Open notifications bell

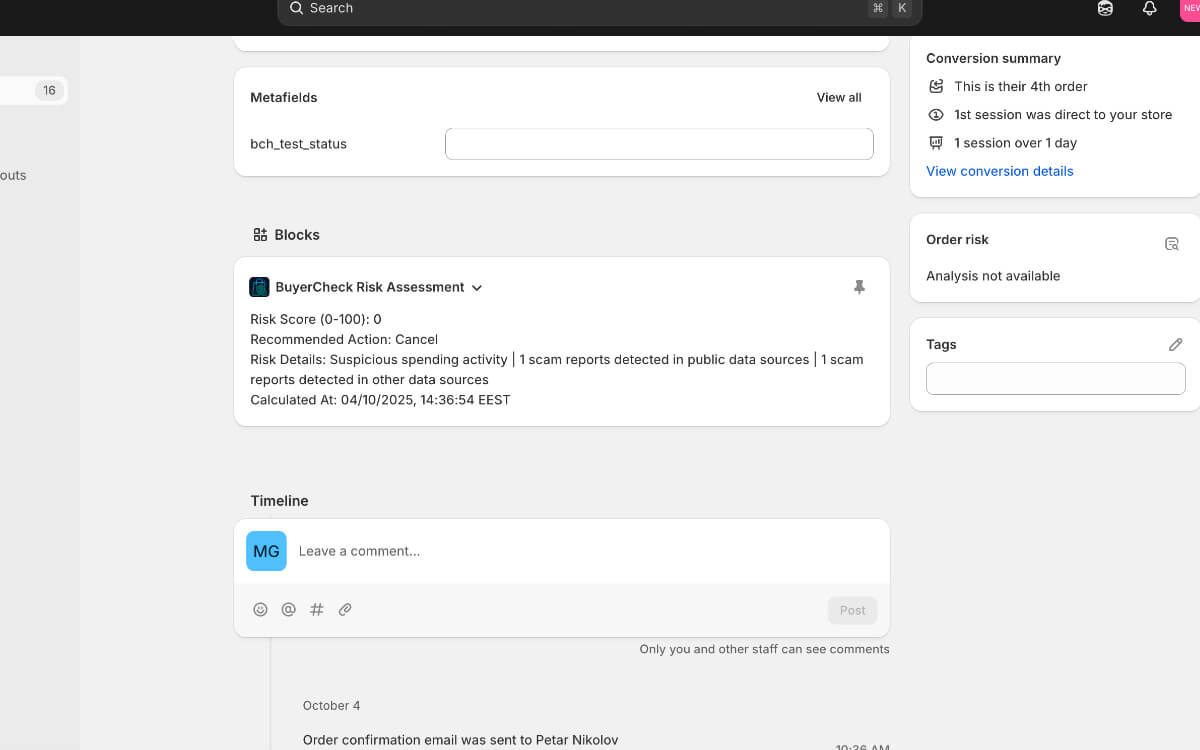coord(1150,8)
